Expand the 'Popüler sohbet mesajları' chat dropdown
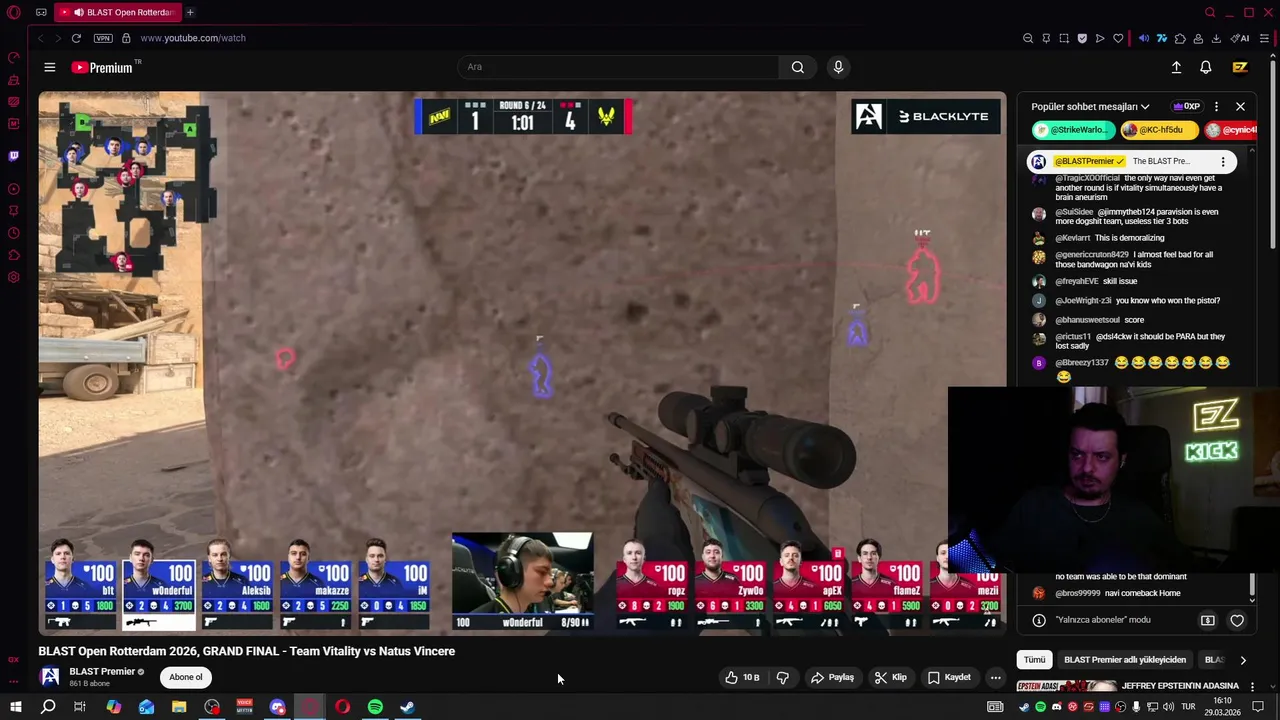 pos(1090,107)
